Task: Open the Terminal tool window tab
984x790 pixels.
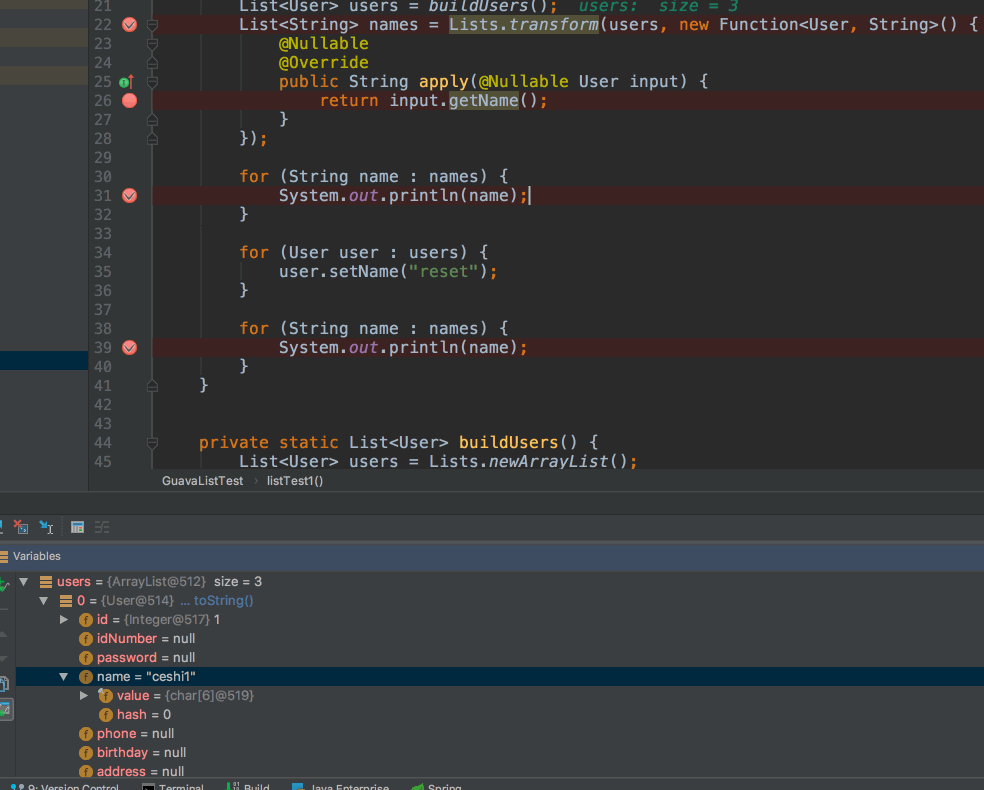Action: (x=173, y=787)
